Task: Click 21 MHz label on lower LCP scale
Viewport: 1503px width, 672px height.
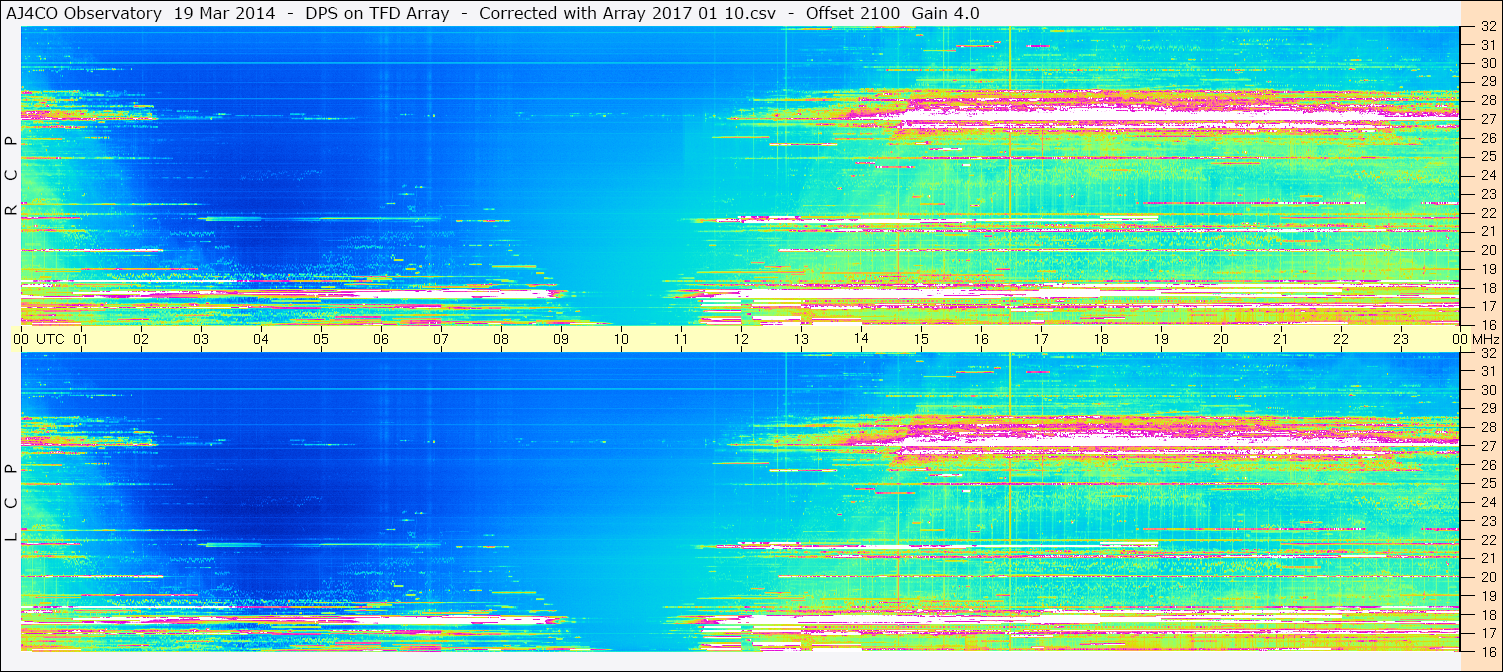Action: [1487, 558]
